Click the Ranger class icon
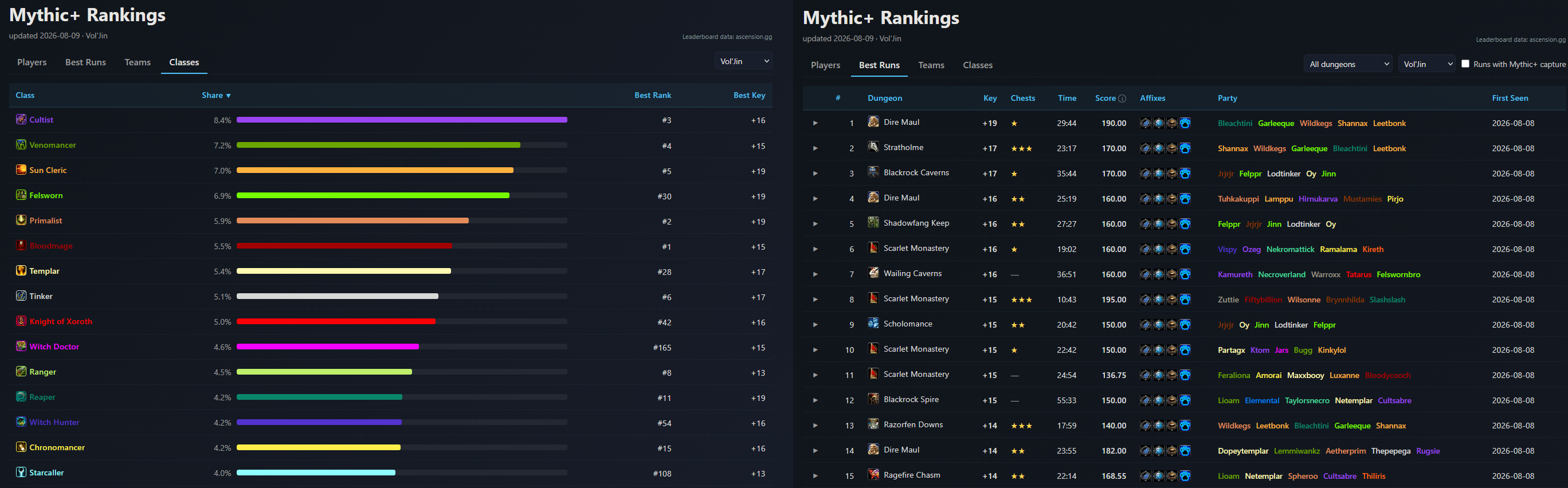 pyautogui.click(x=21, y=371)
